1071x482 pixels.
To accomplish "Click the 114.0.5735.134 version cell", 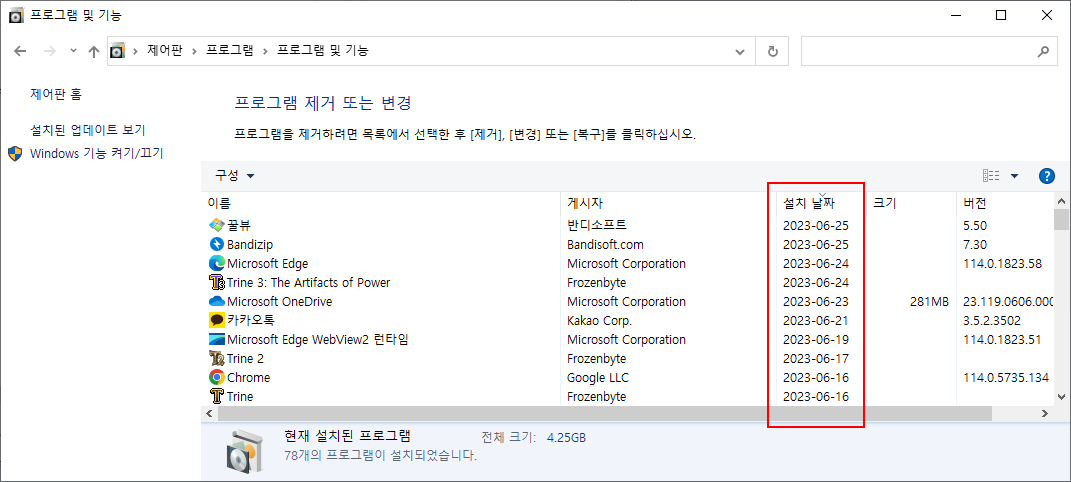I will tap(1006, 378).
